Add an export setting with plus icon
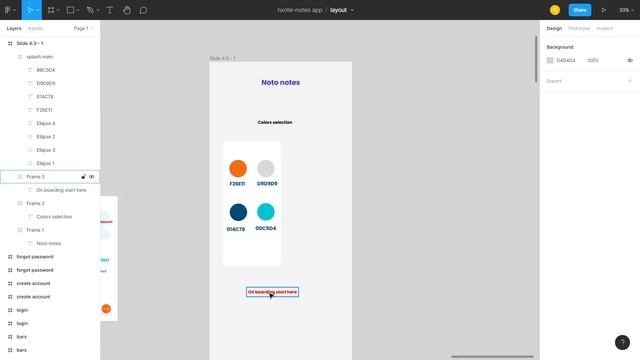This screenshot has height=360, width=640. [x=630, y=81]
